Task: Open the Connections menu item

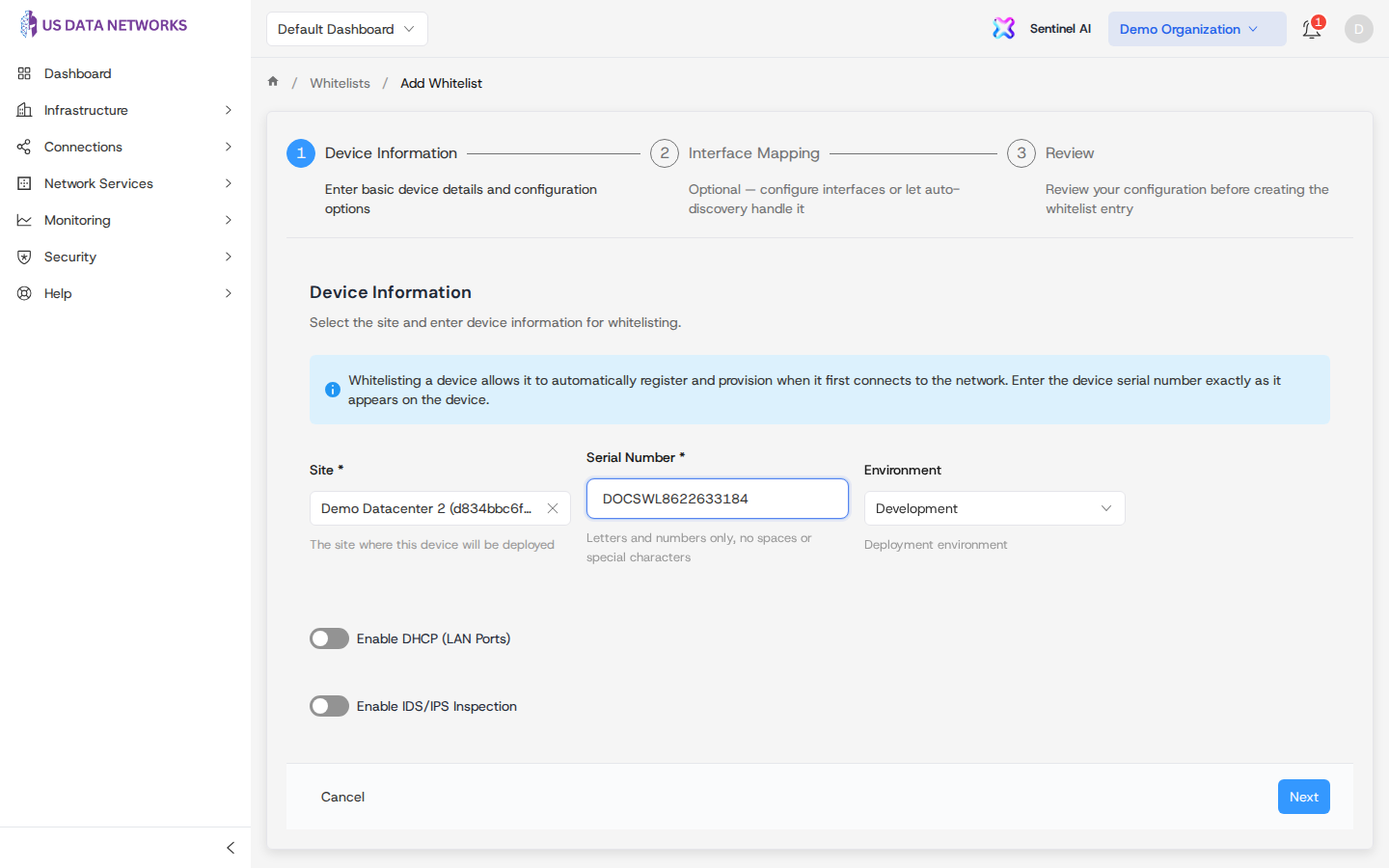Action: [125, 147]
